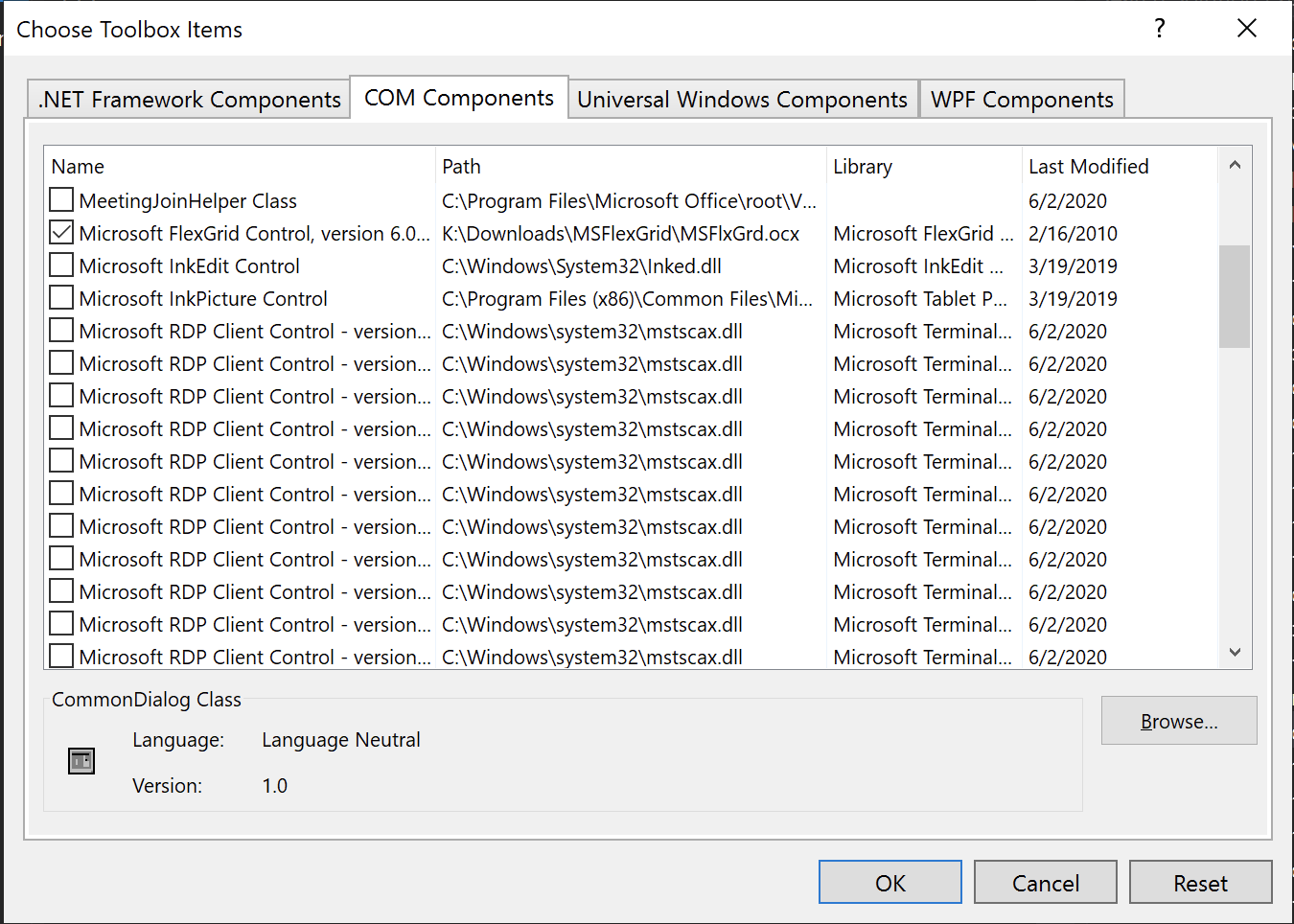This screenshot has width=1294, height=924.
Task: Click MeetingJoinHelper row's '6/2/2020' date
Action: [1068, 200]
